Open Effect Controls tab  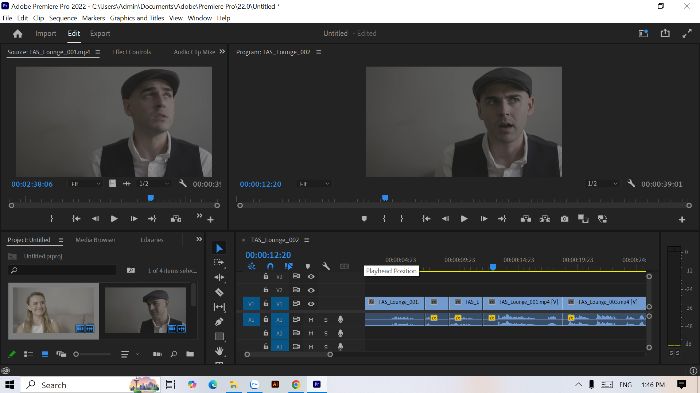tap(132, 52)
